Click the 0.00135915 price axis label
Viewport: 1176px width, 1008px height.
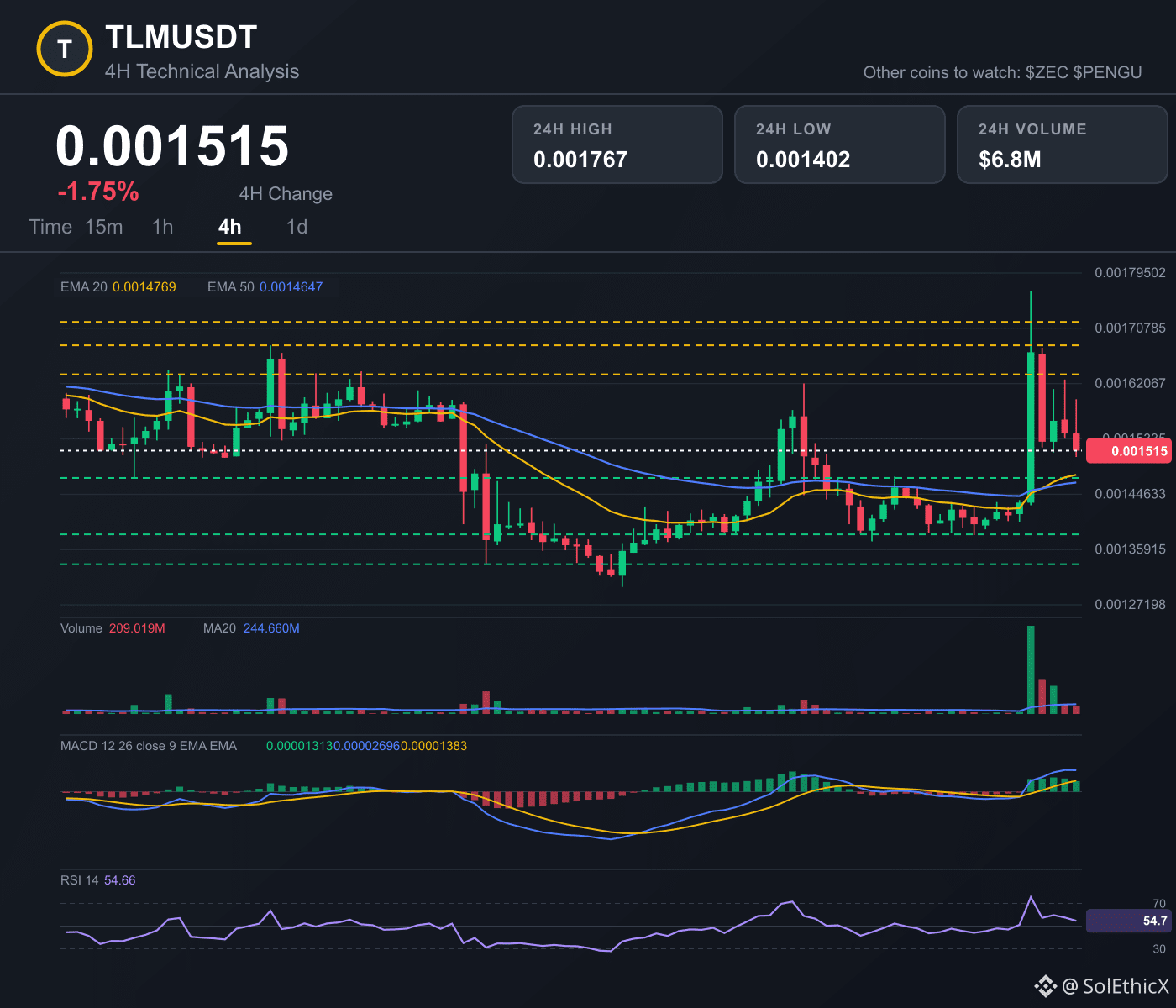tap(1130, 549)
